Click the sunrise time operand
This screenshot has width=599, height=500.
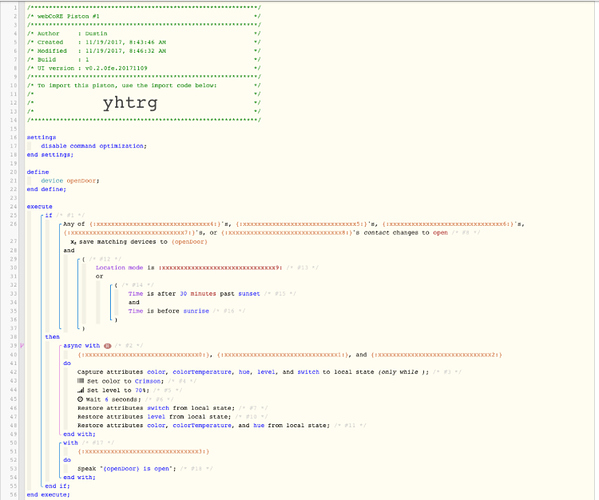point(196,311)
